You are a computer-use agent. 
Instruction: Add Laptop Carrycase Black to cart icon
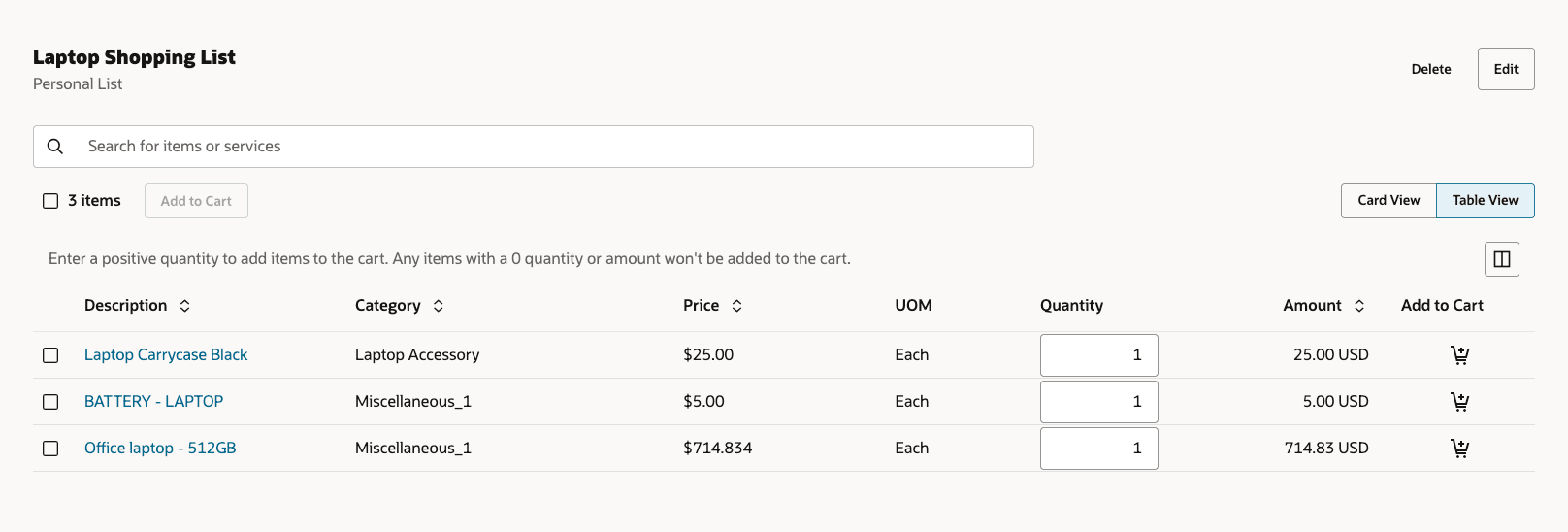(1459, 355)
